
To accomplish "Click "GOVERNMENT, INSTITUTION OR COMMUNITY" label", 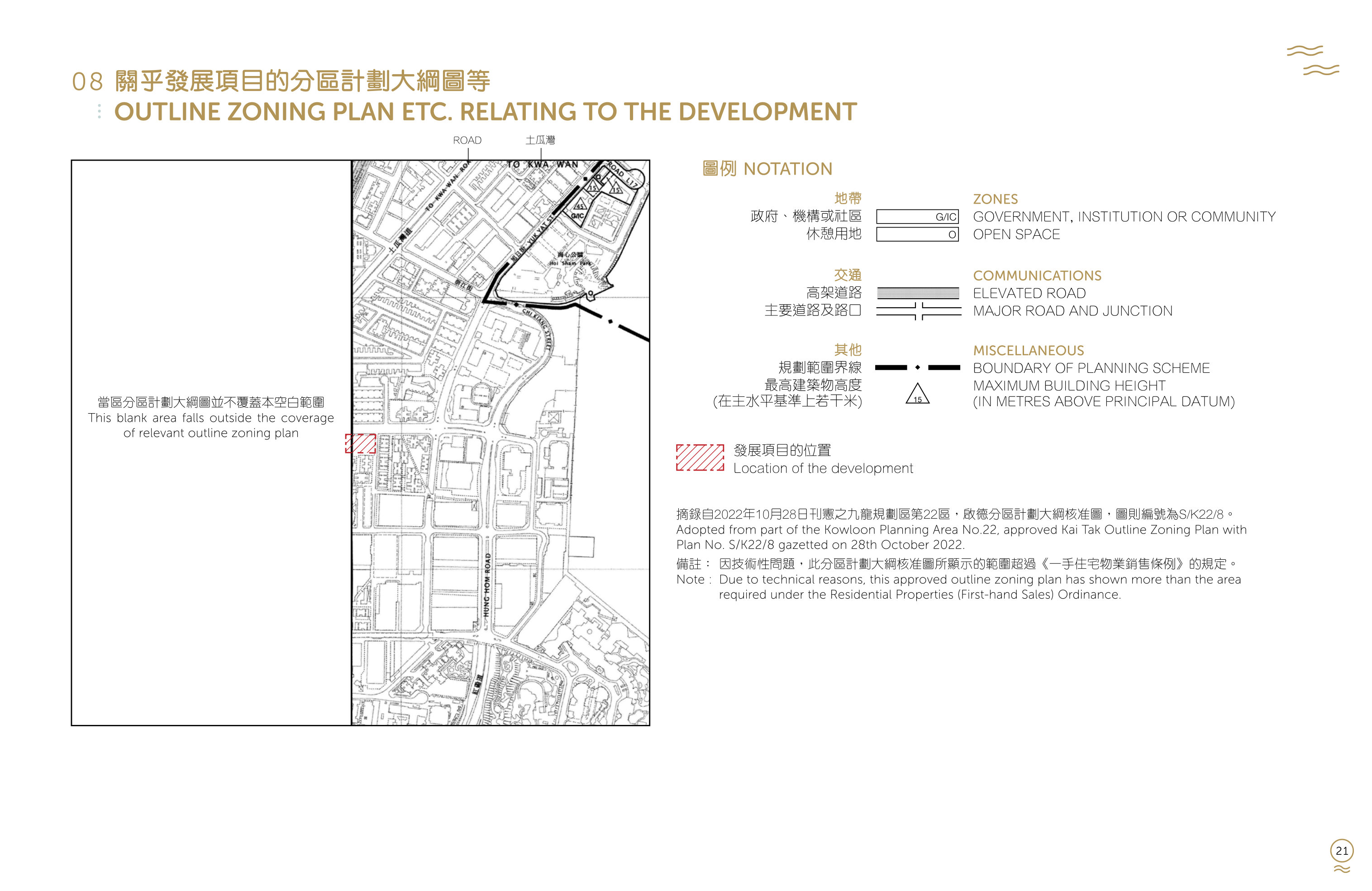I will (x=1124, y=217).
